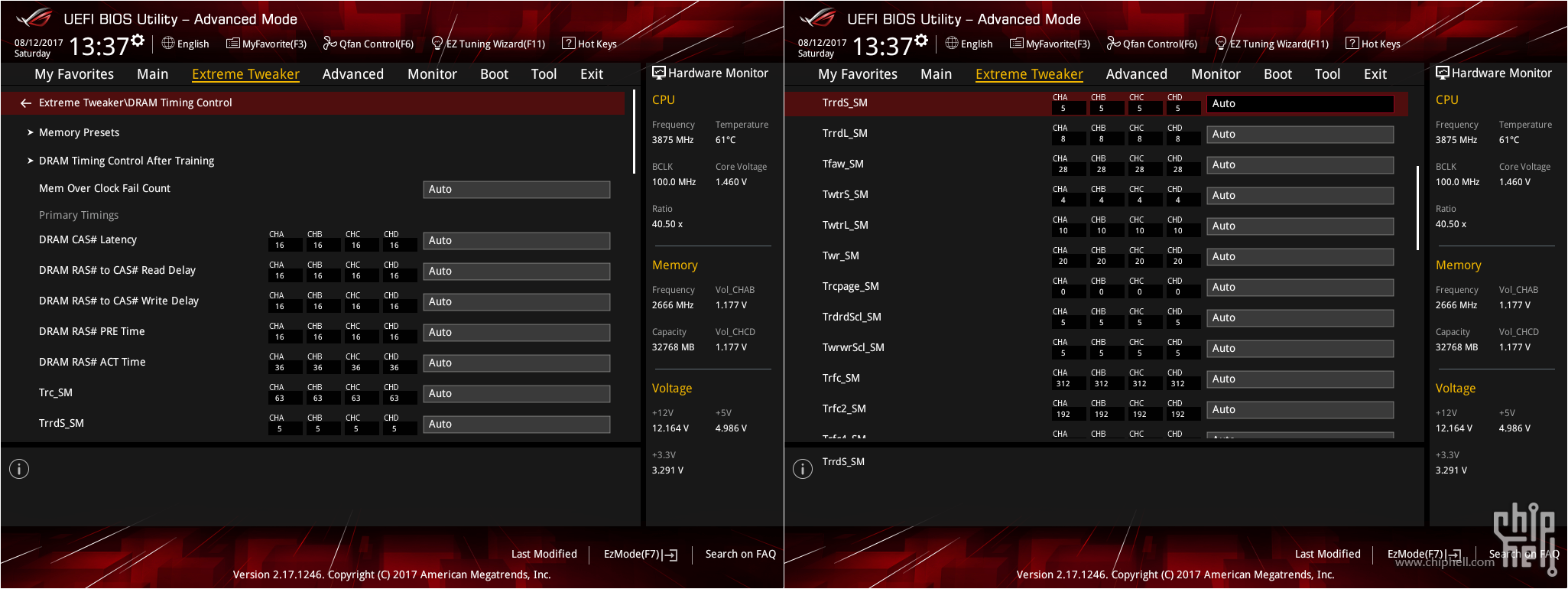Image resolution: width=1568 pixels, height=589 pixels.
Task: Select TwtrL_SM Auto field
Action: pos(1300,226)
